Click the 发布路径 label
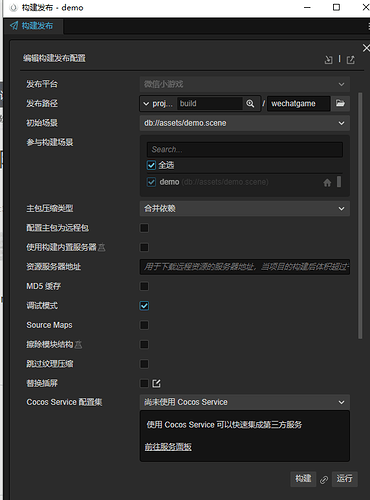This screenshot has height=500, width=370. click(42, 103)
